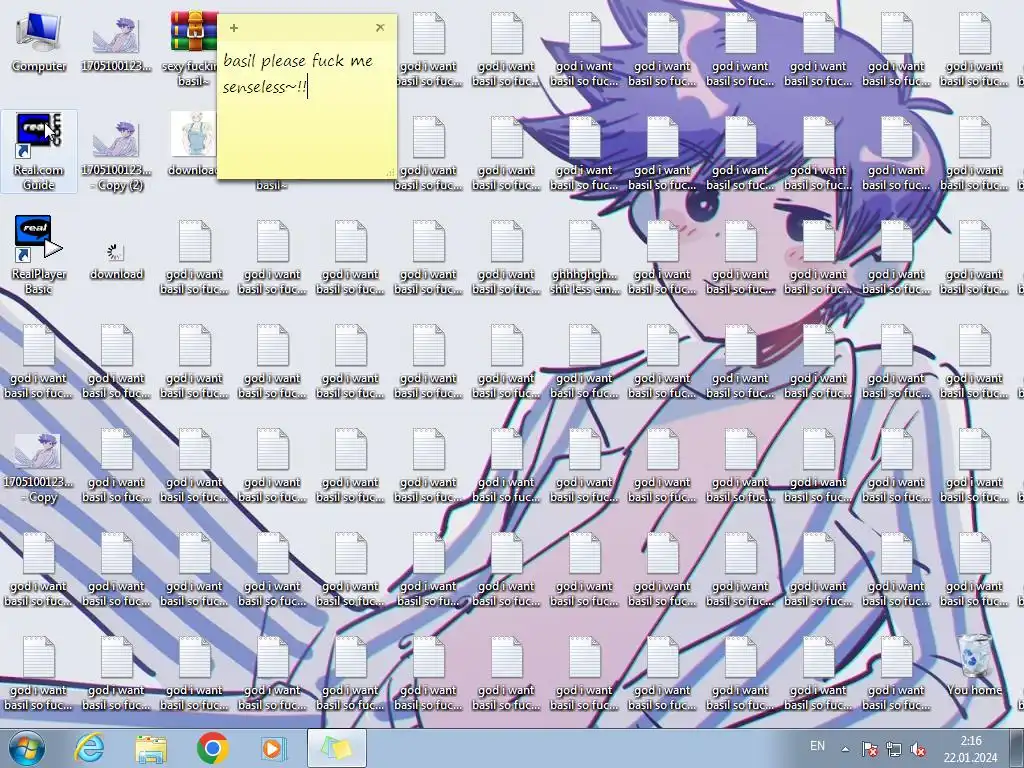Launch Google Chrome from the taskbar
The height and width of the screenshot is (768, 1024).
coord(212,748)
